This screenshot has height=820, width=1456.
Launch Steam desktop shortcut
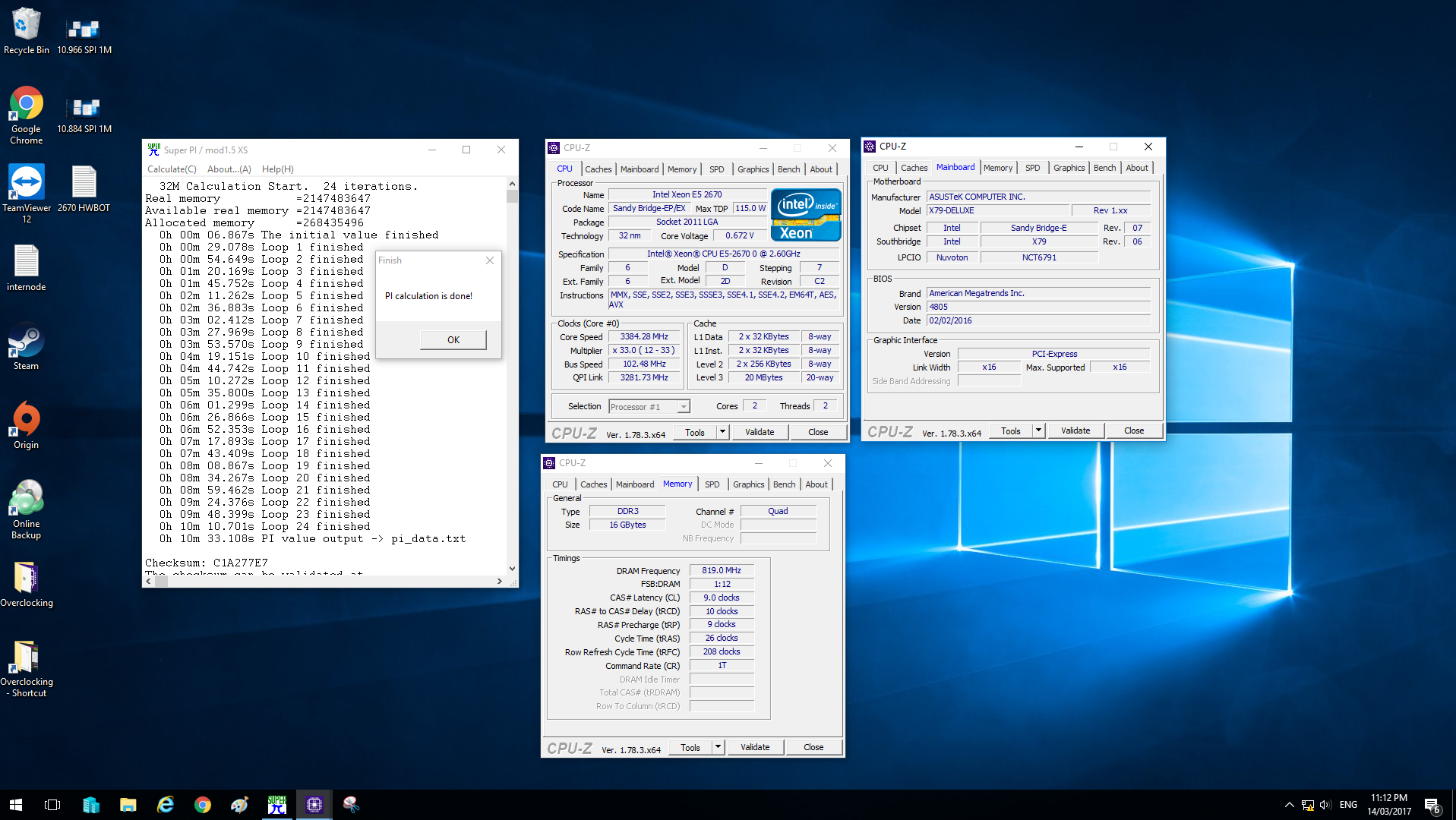point(26,347)
